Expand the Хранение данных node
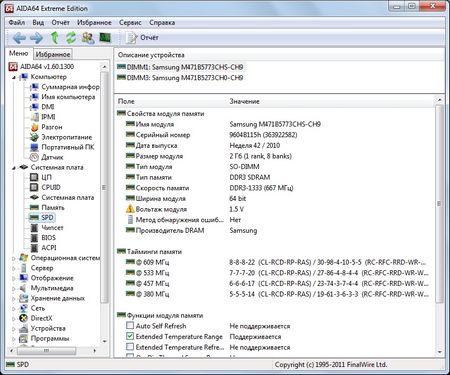The image size is (450, 375). (14, 299)
